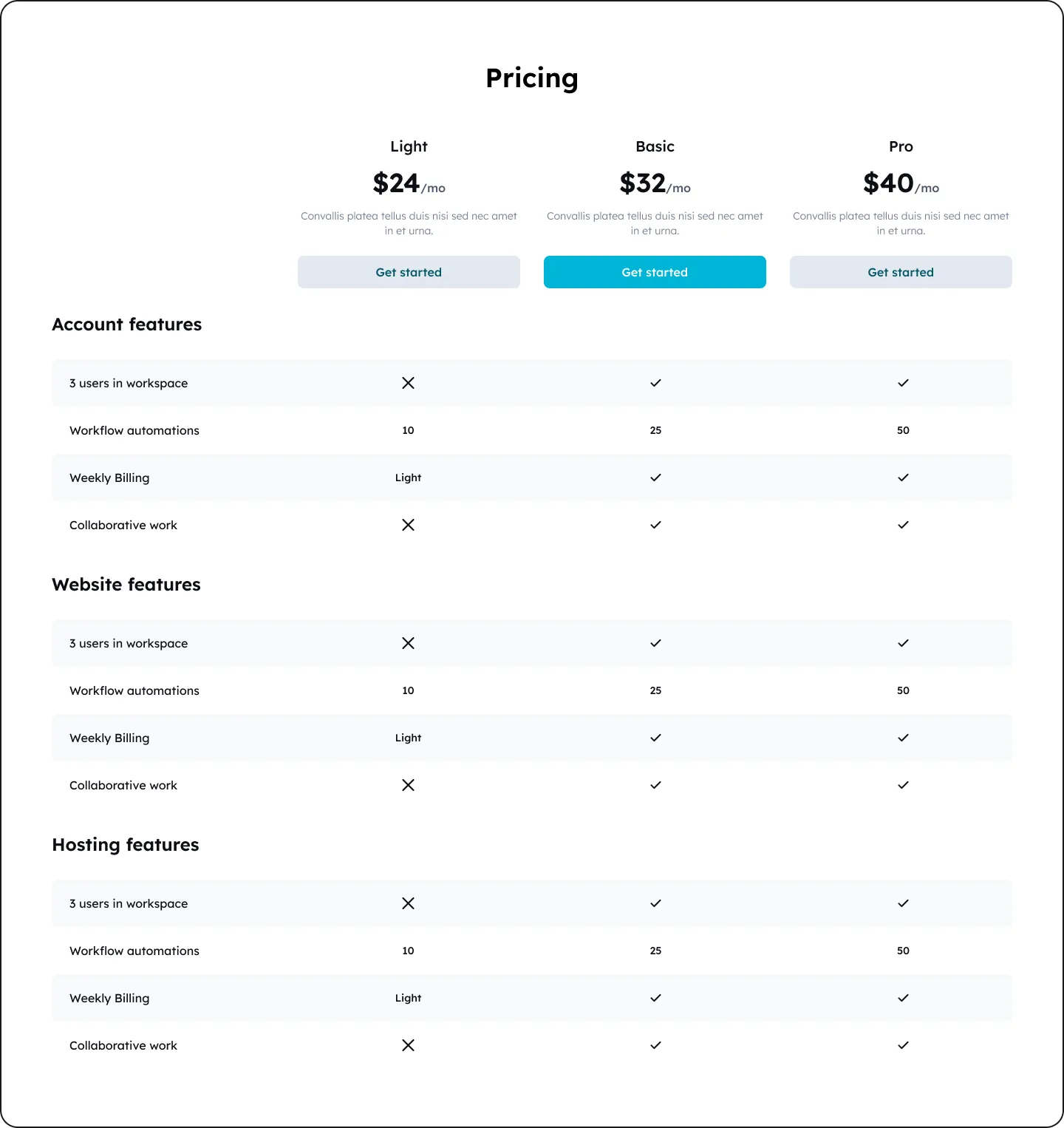Click Basic checkmark for Account 3 users row
The width and height of the screenshot is (1064, 1128).
(x=655, y=383)
